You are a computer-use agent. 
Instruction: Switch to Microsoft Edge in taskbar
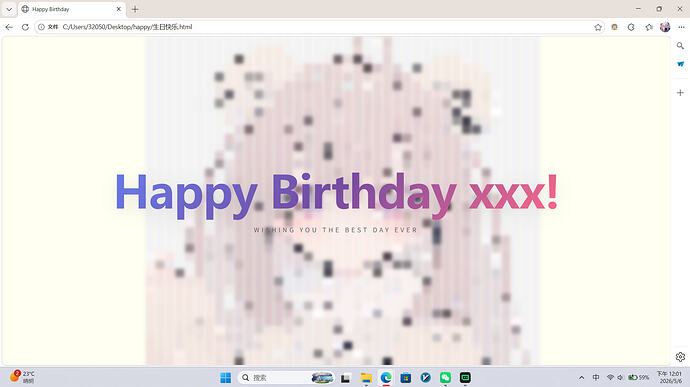coord(386,378)
